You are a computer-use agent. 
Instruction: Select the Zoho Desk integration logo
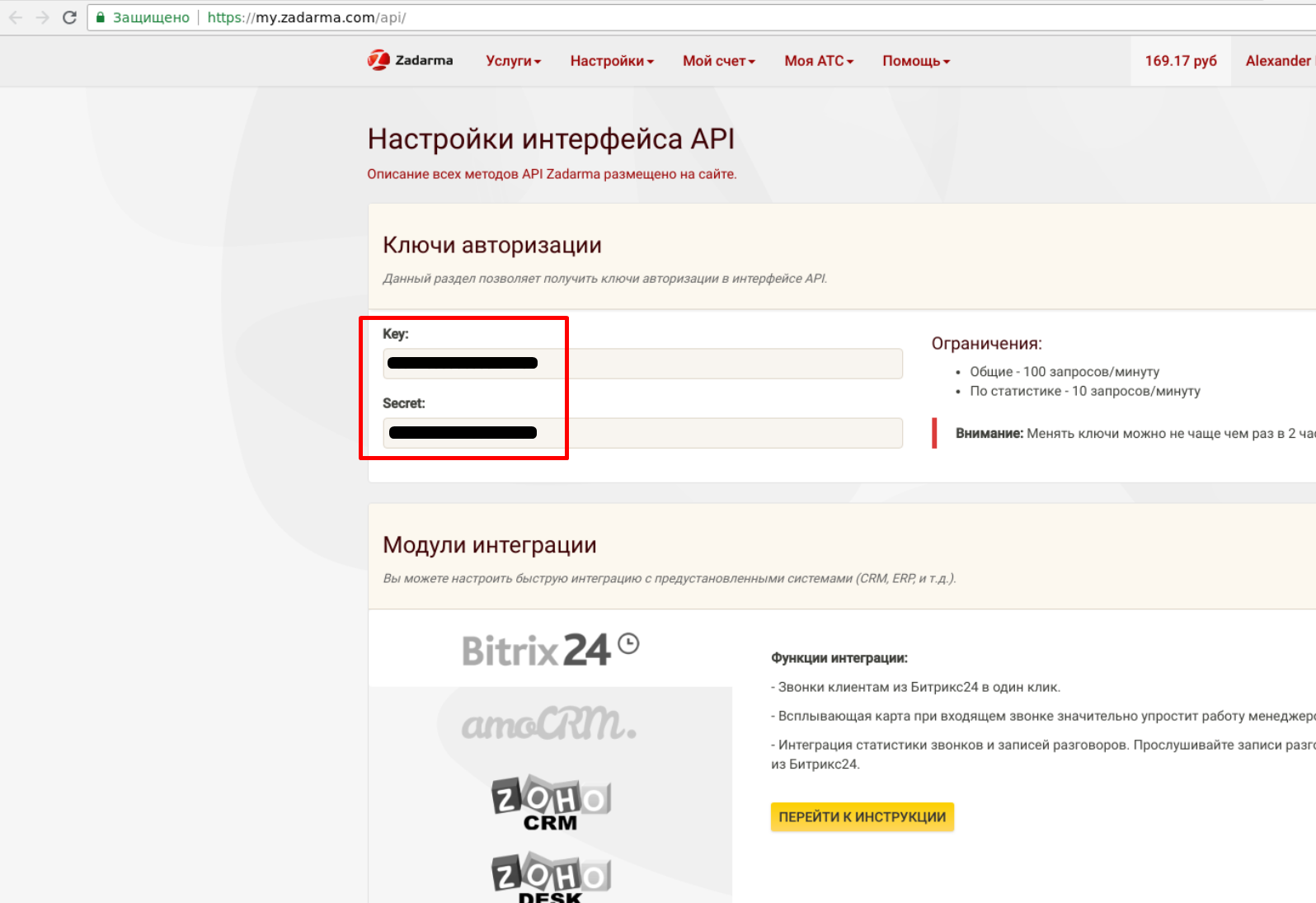click(x=551, y=877)
